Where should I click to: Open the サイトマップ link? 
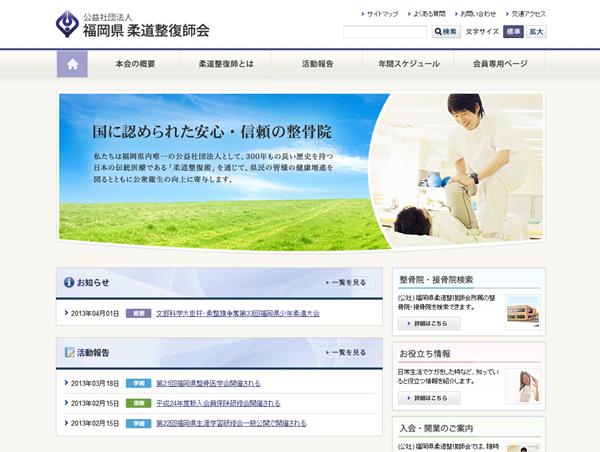(380, 14)
